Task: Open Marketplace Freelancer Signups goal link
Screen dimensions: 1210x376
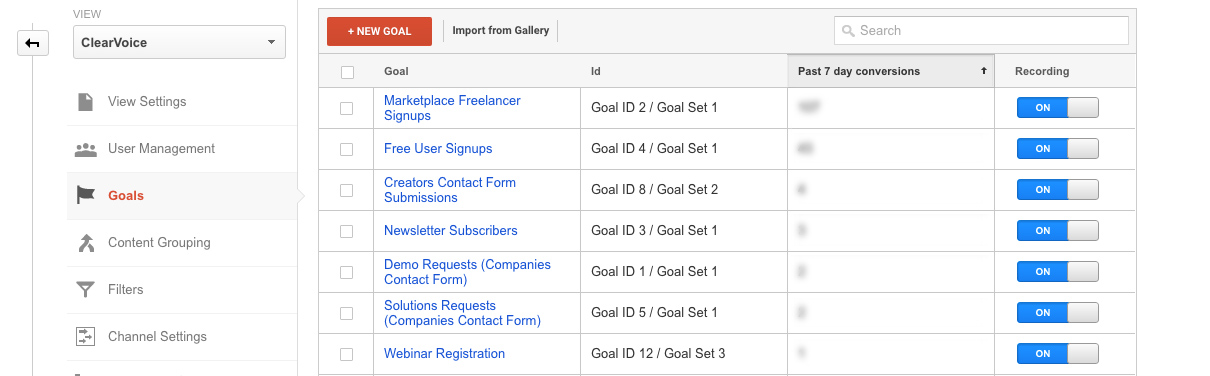Action: (x=452, y=108)
